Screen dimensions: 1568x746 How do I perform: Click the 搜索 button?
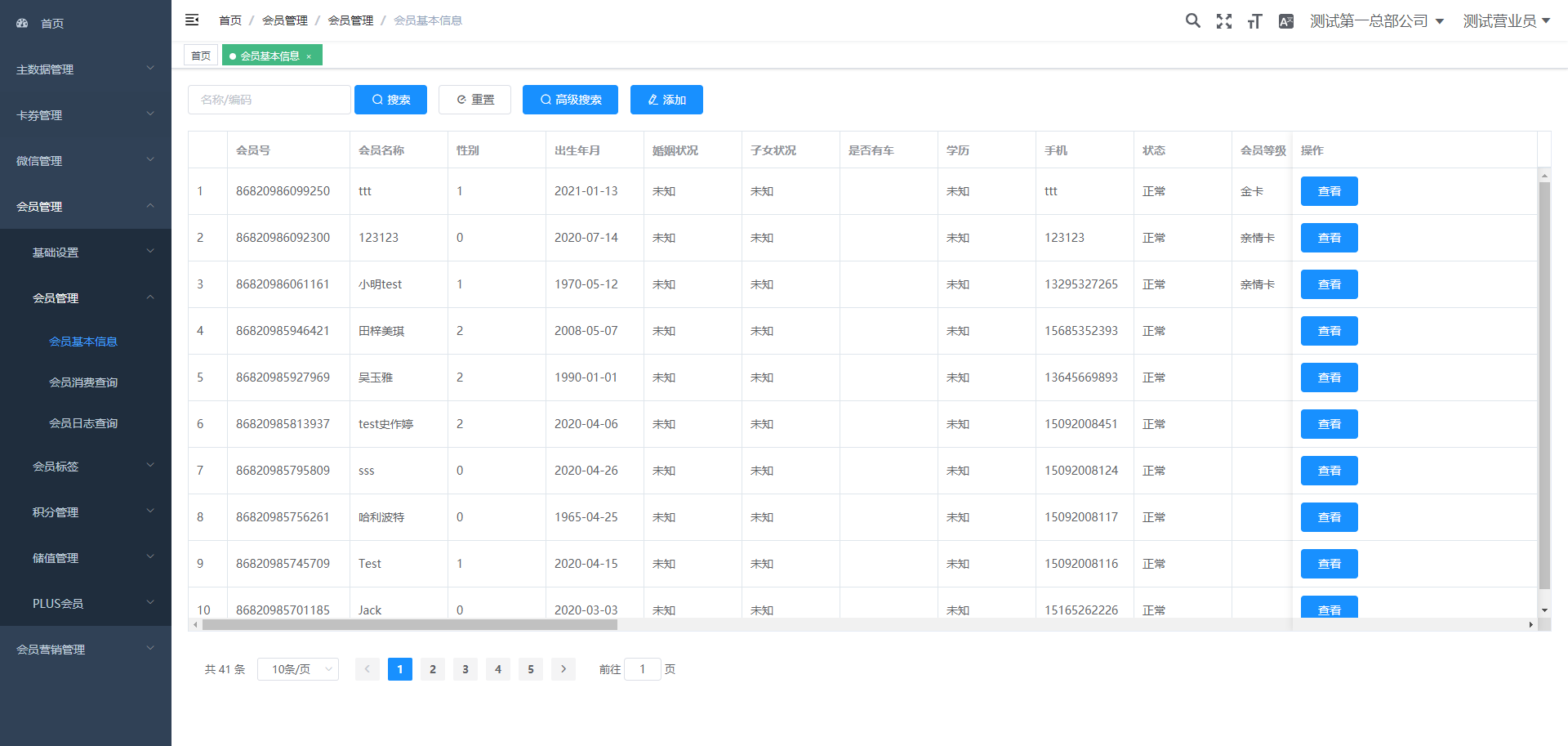click(390, 100)
